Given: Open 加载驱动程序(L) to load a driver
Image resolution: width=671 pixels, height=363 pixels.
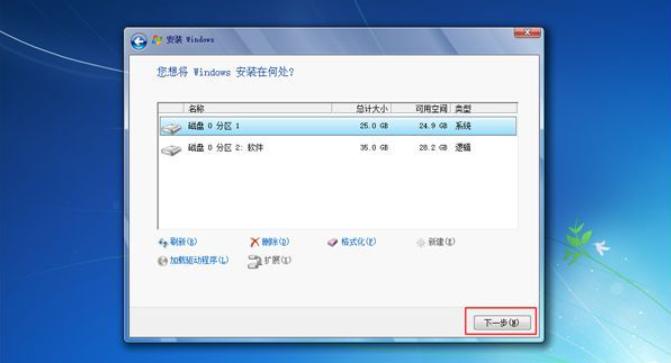Looking at the screenshot, I should click(199, 260).
